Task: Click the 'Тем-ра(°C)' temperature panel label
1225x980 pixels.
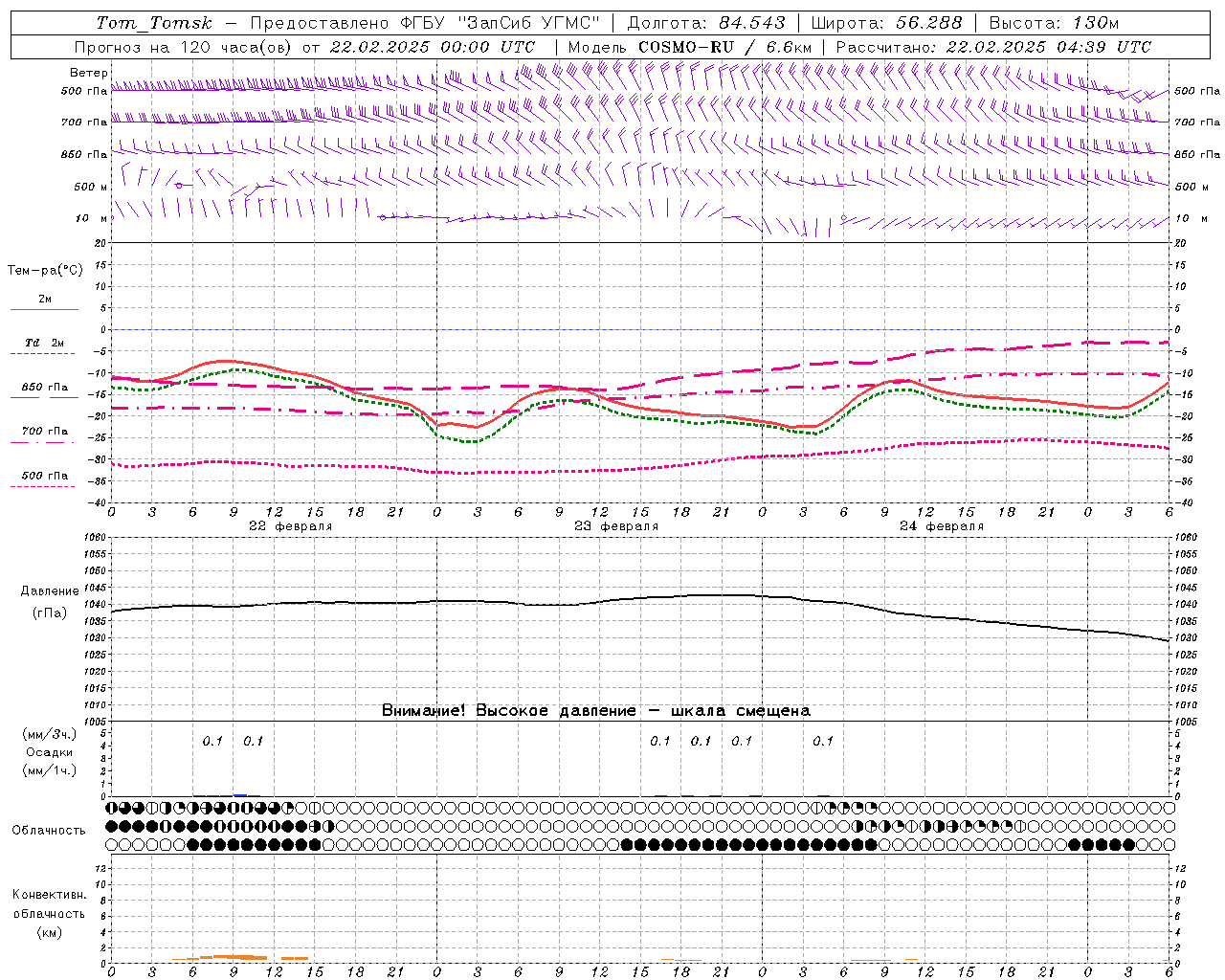Action: click(x=45, y=271)
